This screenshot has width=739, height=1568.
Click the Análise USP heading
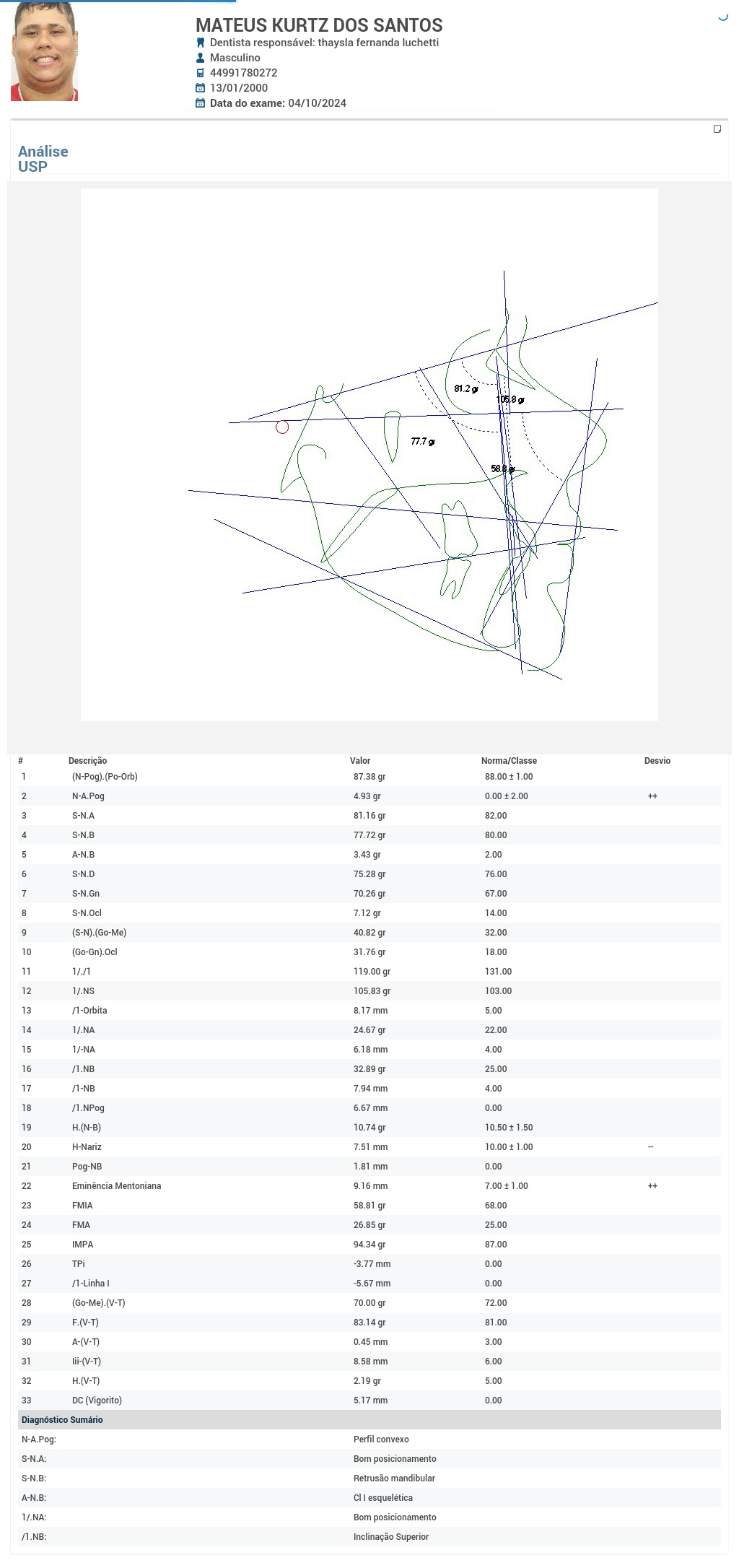pos(43,159)
